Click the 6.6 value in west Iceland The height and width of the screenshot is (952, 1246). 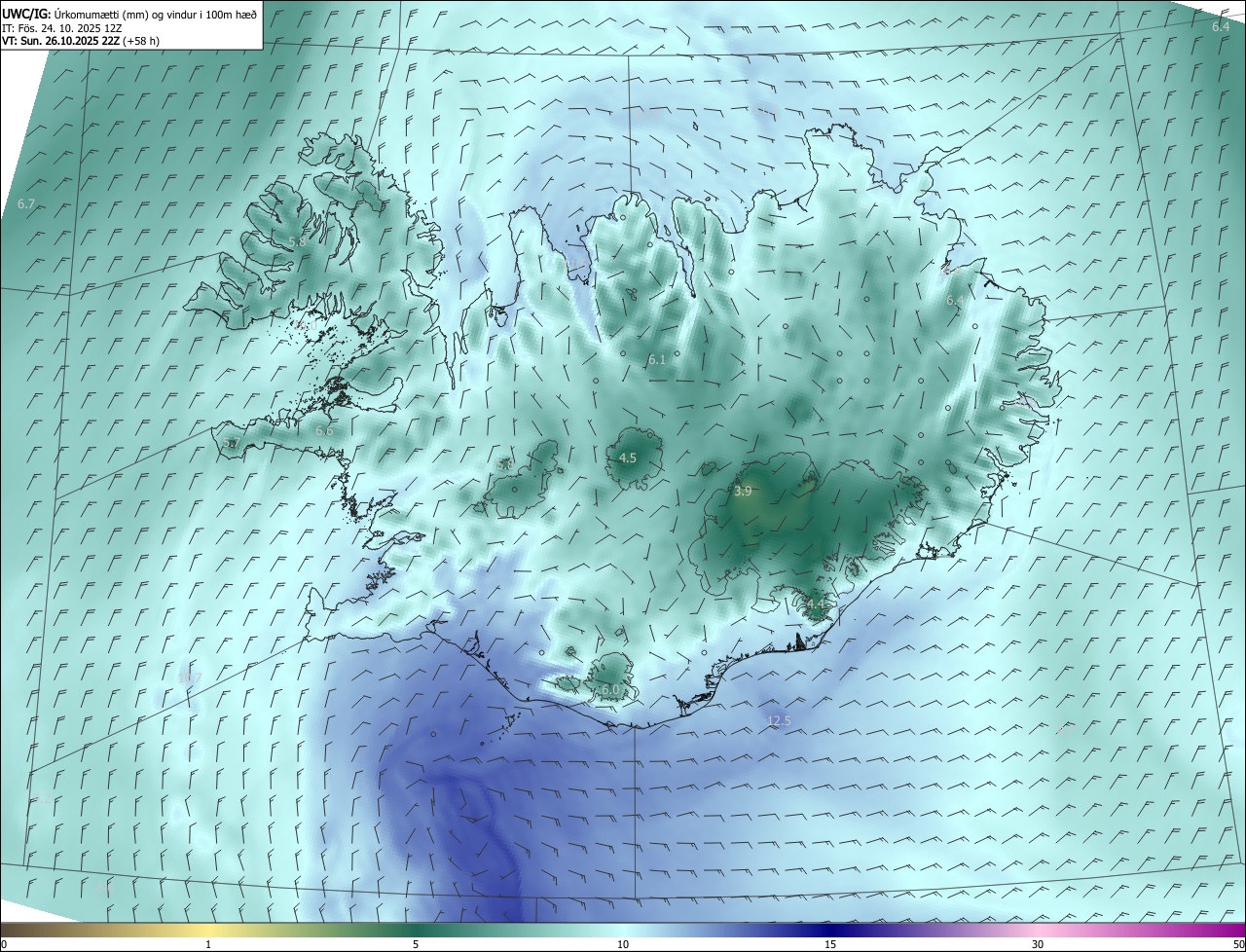(x=324, y=430)
